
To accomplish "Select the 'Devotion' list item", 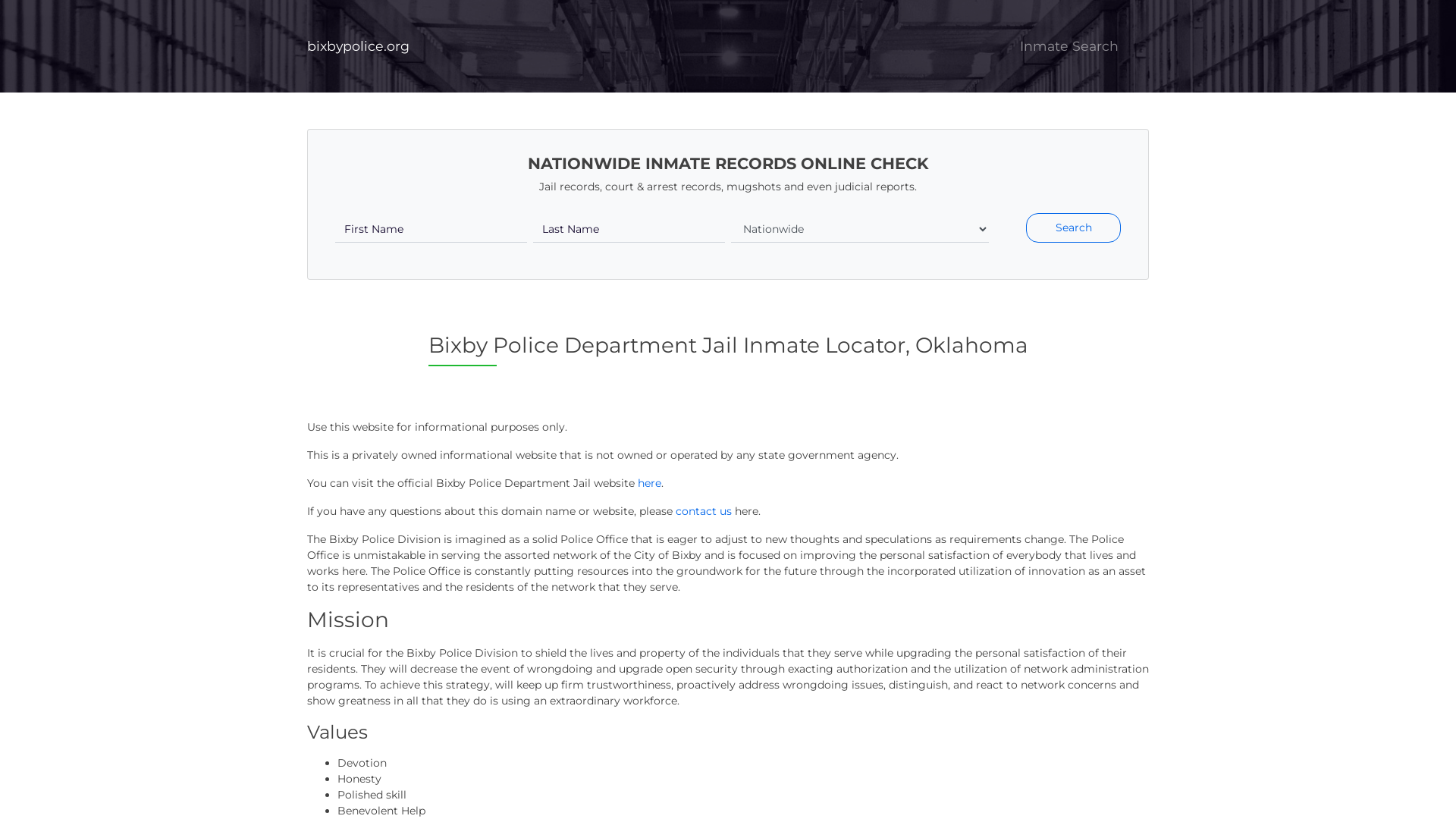I will tap(362, 763).
